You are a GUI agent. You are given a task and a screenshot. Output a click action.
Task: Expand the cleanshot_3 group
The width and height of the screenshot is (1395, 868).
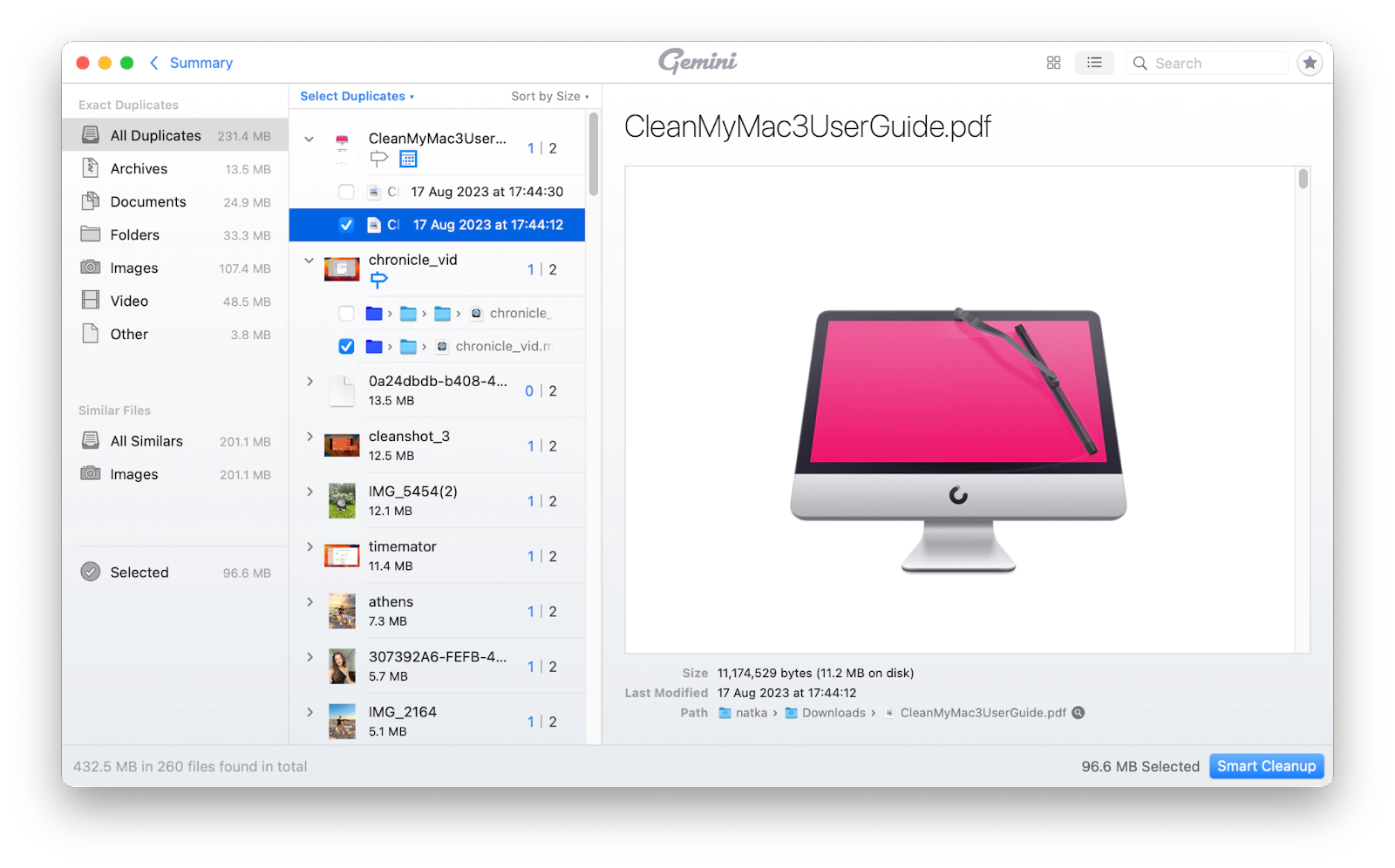point(310,436)
